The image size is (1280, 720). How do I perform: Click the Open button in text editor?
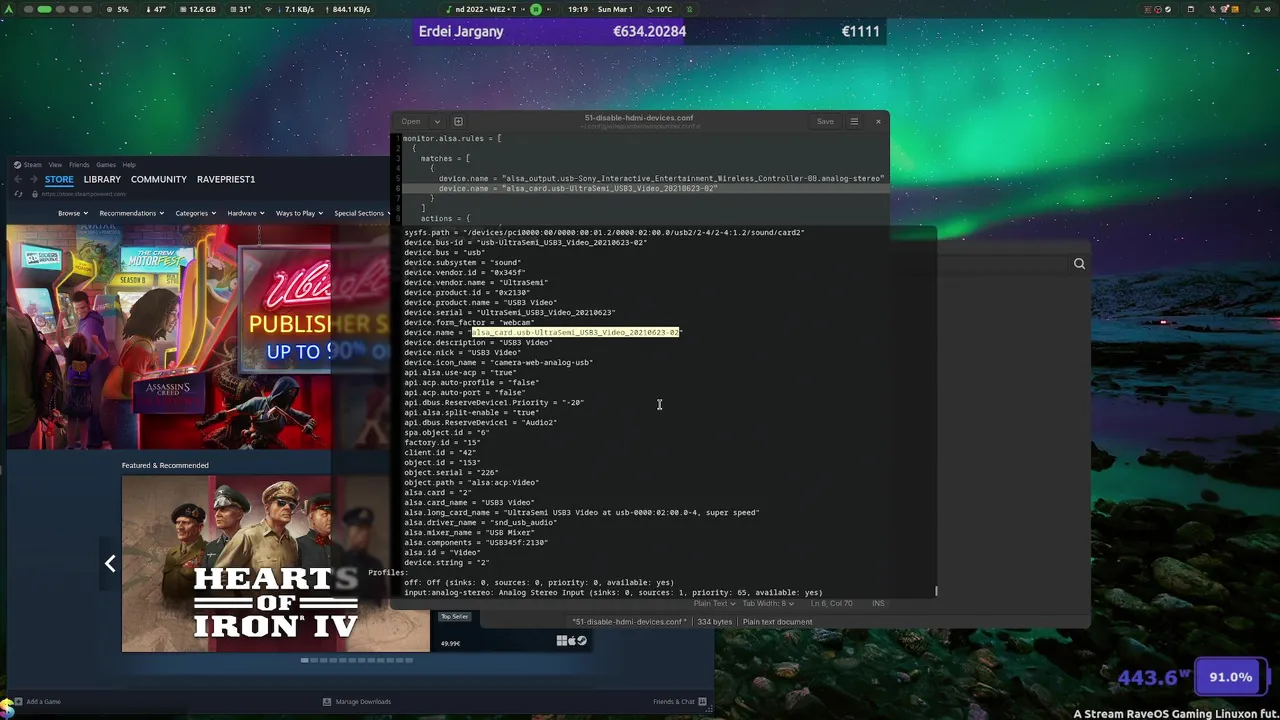tap(411, 121)
